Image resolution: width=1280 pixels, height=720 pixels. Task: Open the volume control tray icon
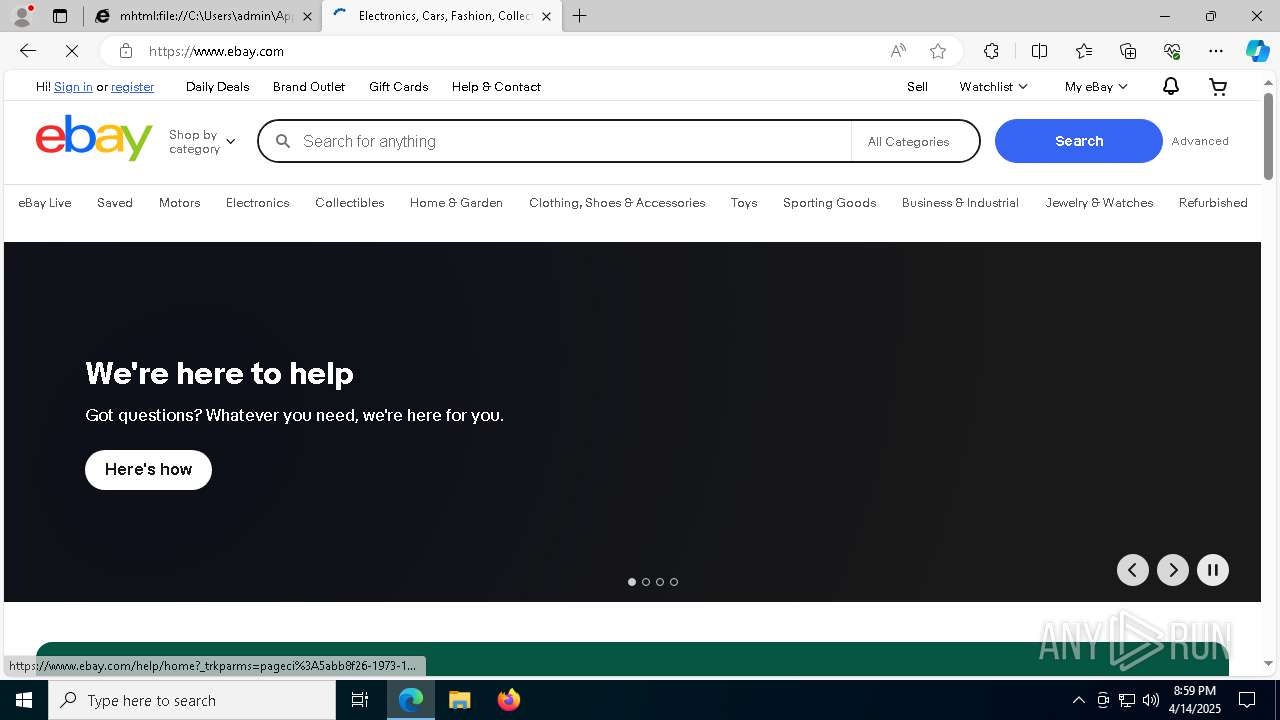pos(1151,700)
